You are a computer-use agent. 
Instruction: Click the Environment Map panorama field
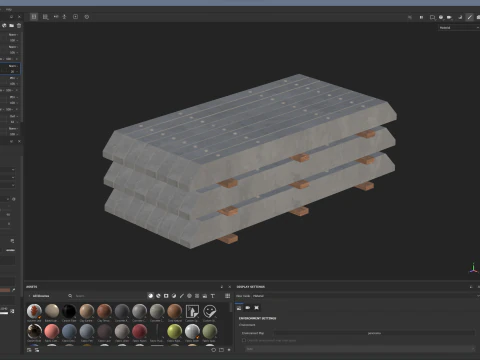374,333
